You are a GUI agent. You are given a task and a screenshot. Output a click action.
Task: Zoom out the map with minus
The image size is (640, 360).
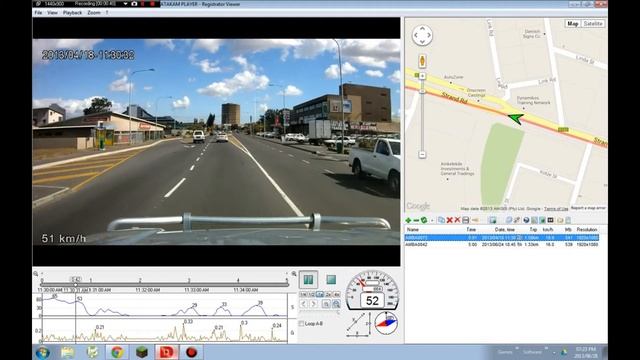pos(422,155)
